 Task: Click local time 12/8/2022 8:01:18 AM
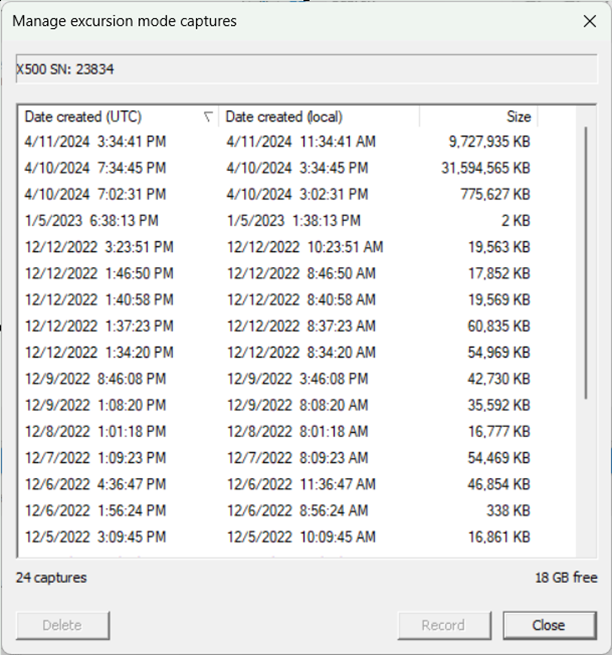coord(297,432)
